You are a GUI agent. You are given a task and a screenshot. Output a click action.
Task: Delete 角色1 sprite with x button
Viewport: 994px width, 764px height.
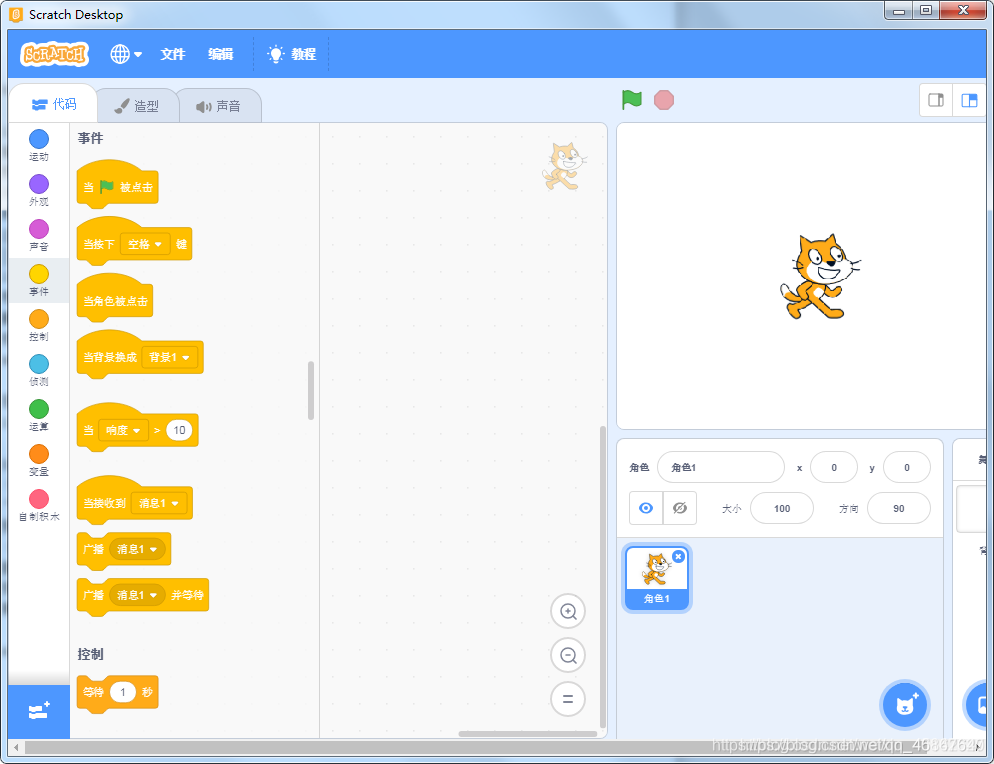(678, 556)
